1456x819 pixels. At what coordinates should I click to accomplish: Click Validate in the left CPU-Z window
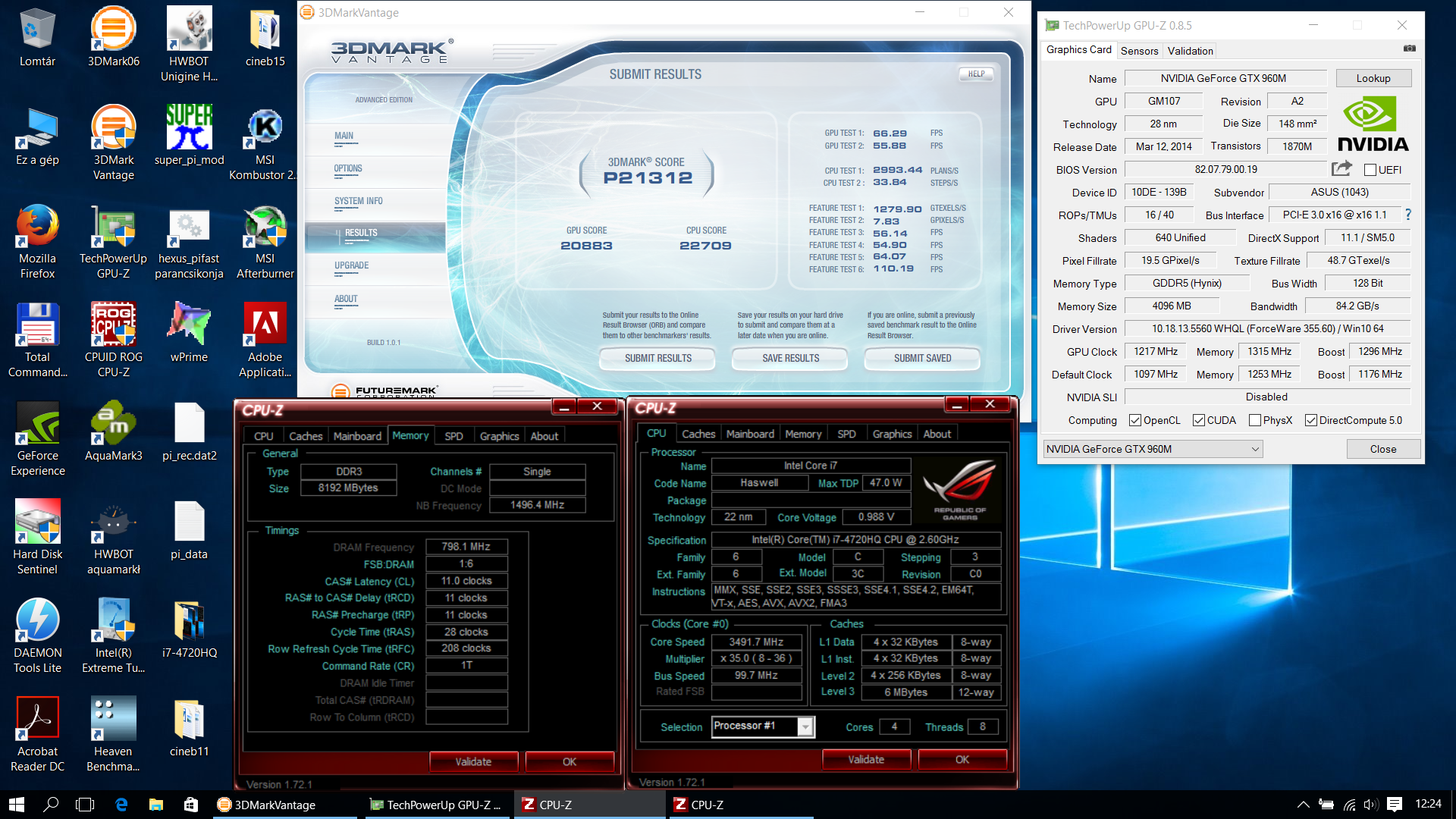473,761
